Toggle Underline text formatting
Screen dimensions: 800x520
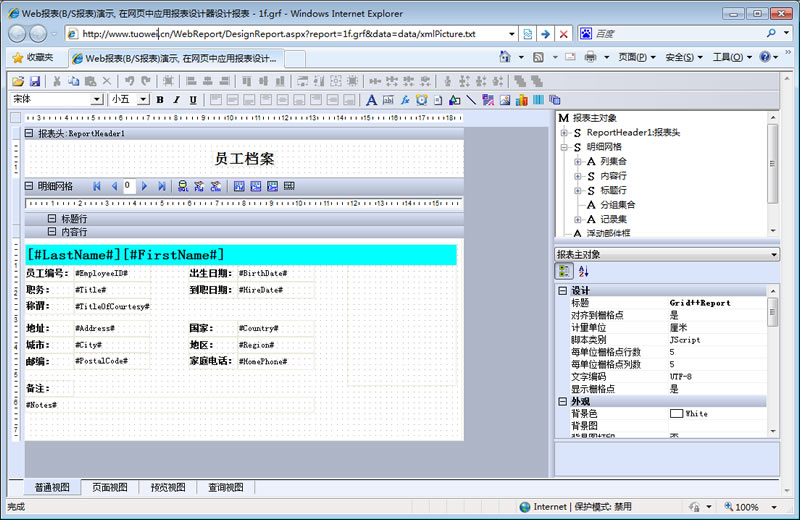pyautogui.click(x=193, y=100)
